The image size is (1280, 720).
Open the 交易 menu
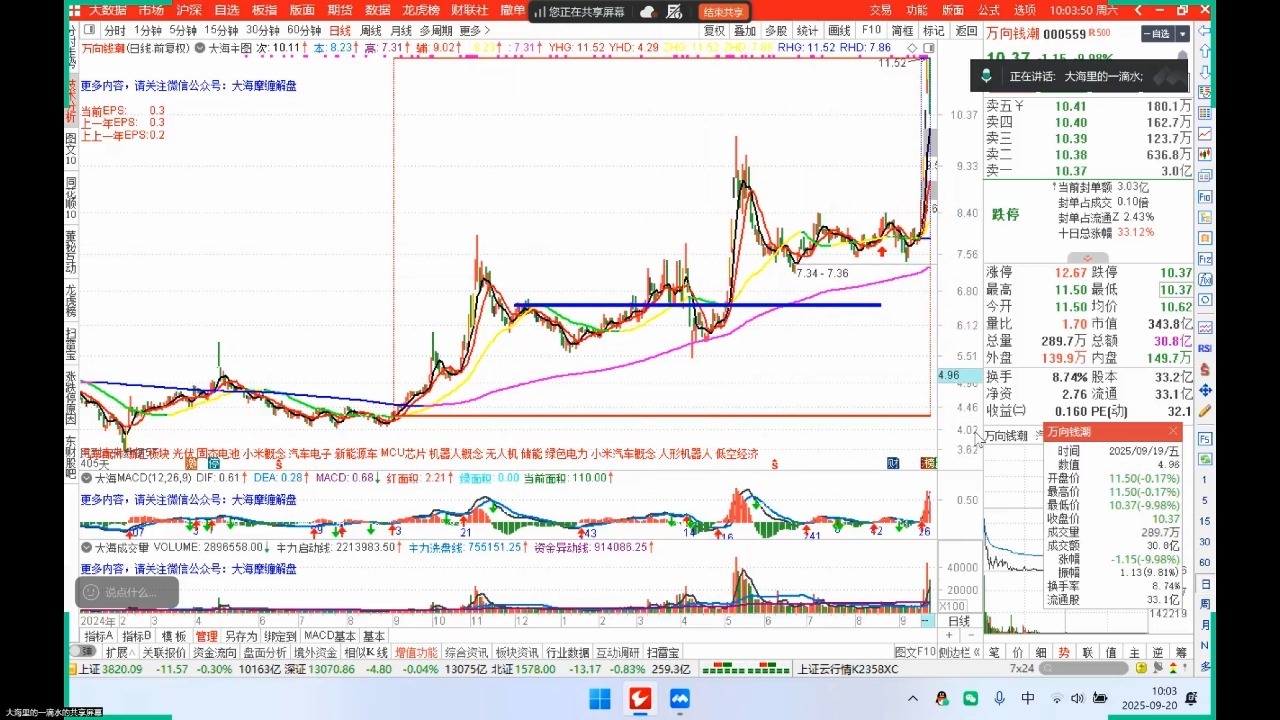[x=880, y=10]
